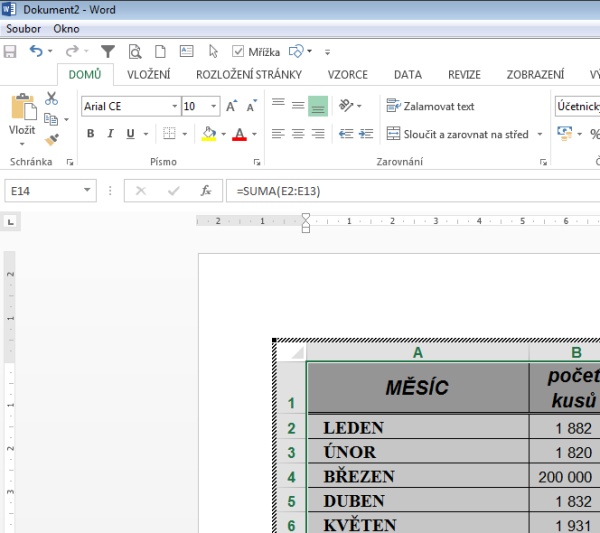Click the insert function fx icon

[206, 191]
